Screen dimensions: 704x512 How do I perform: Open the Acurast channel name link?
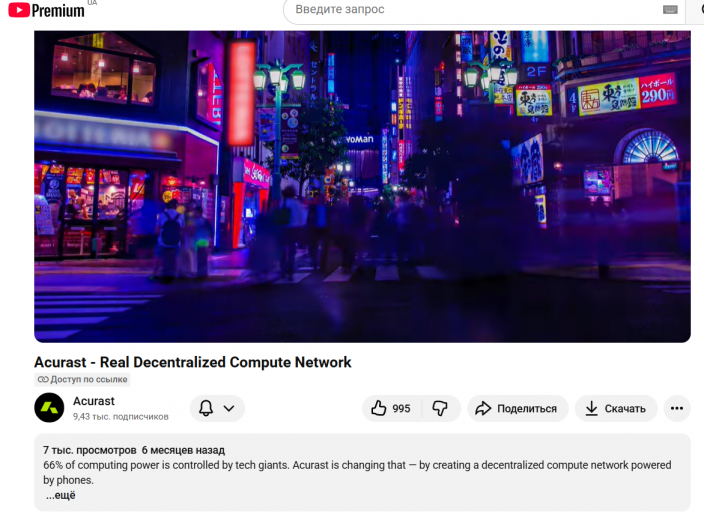point(94,401)
